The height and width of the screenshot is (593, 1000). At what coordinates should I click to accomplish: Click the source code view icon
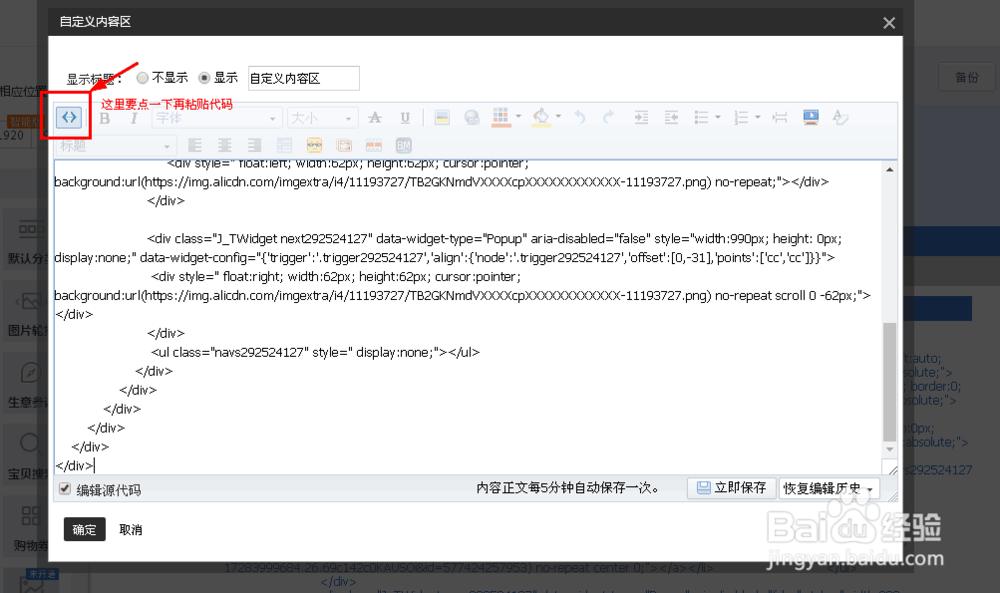(x=69, y=117)
